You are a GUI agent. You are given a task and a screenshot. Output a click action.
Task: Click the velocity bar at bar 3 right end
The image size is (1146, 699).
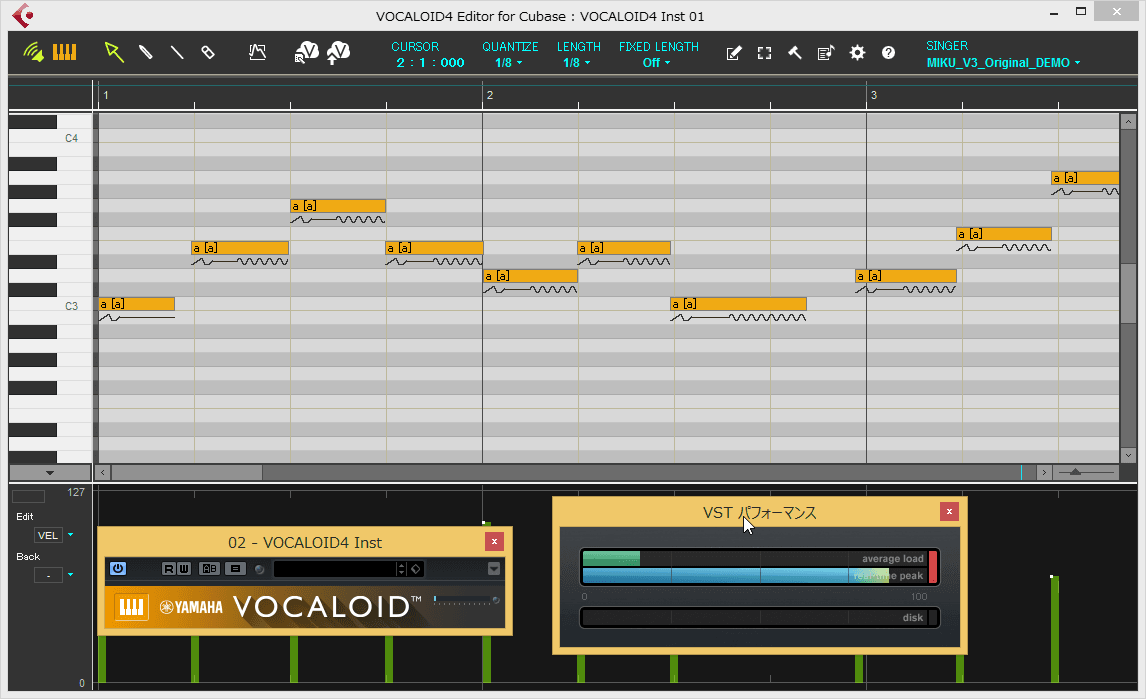pyautogui.click(x=1055, y=629)
